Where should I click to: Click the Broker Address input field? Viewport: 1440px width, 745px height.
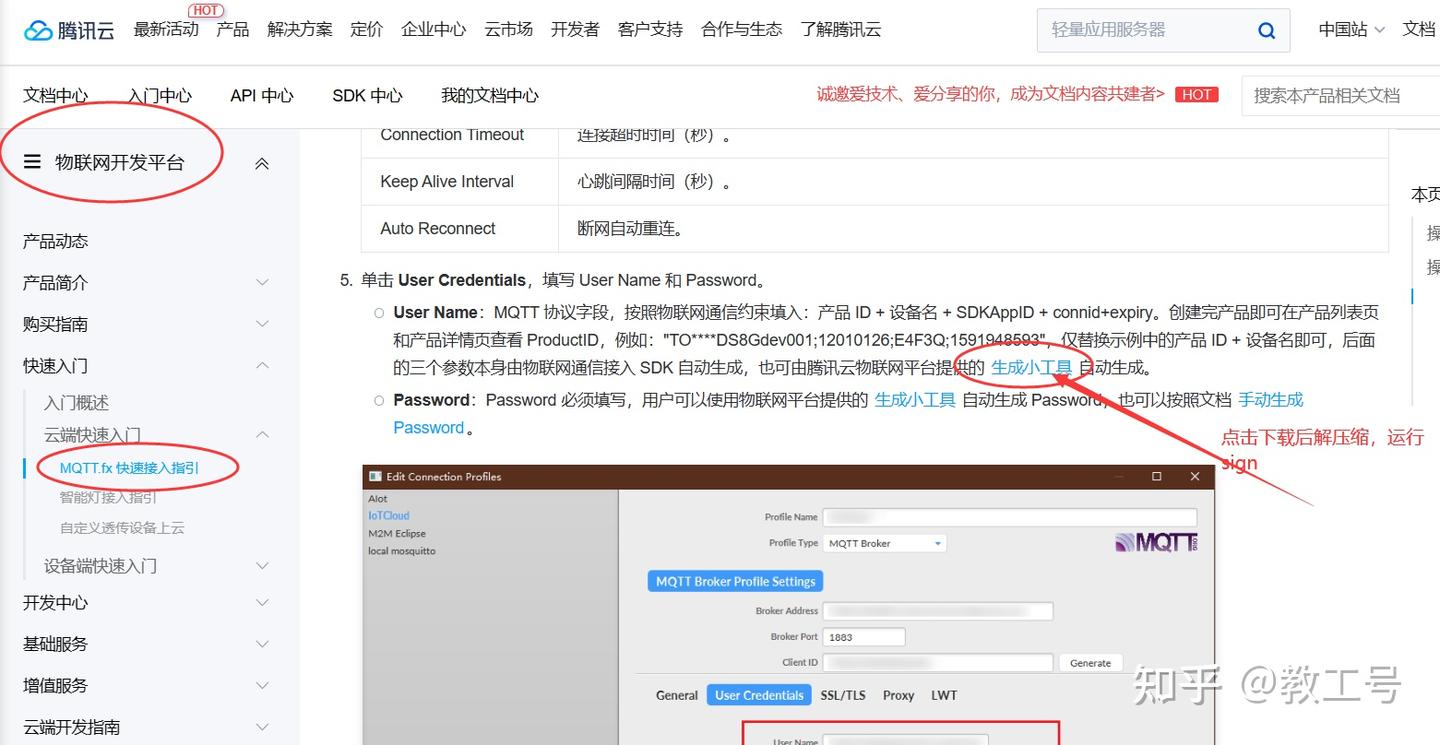(938, 611)
